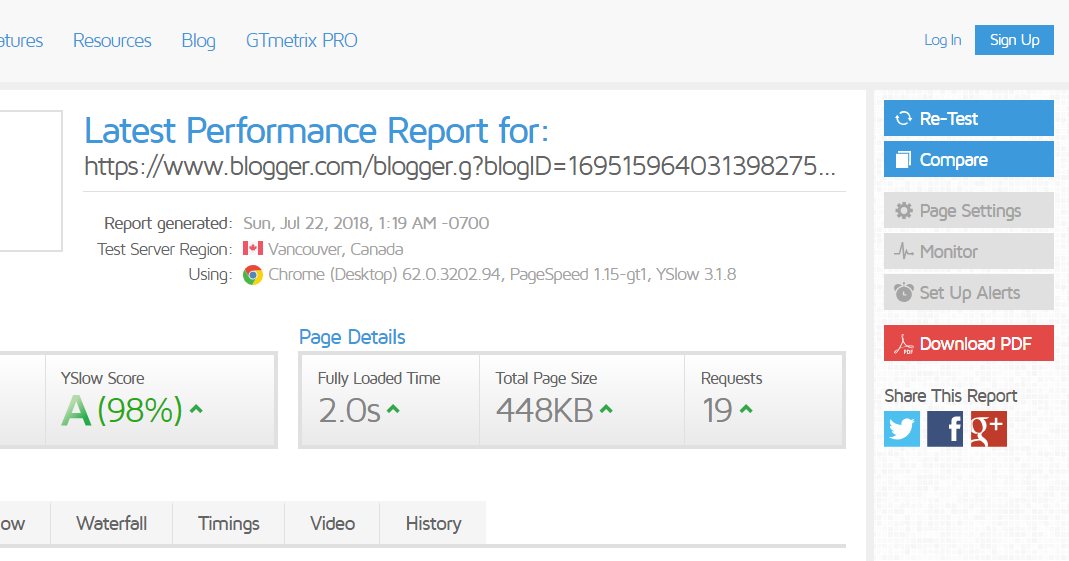
Task: Share report on Google Plus icon
Action: (x=988, y=429)
